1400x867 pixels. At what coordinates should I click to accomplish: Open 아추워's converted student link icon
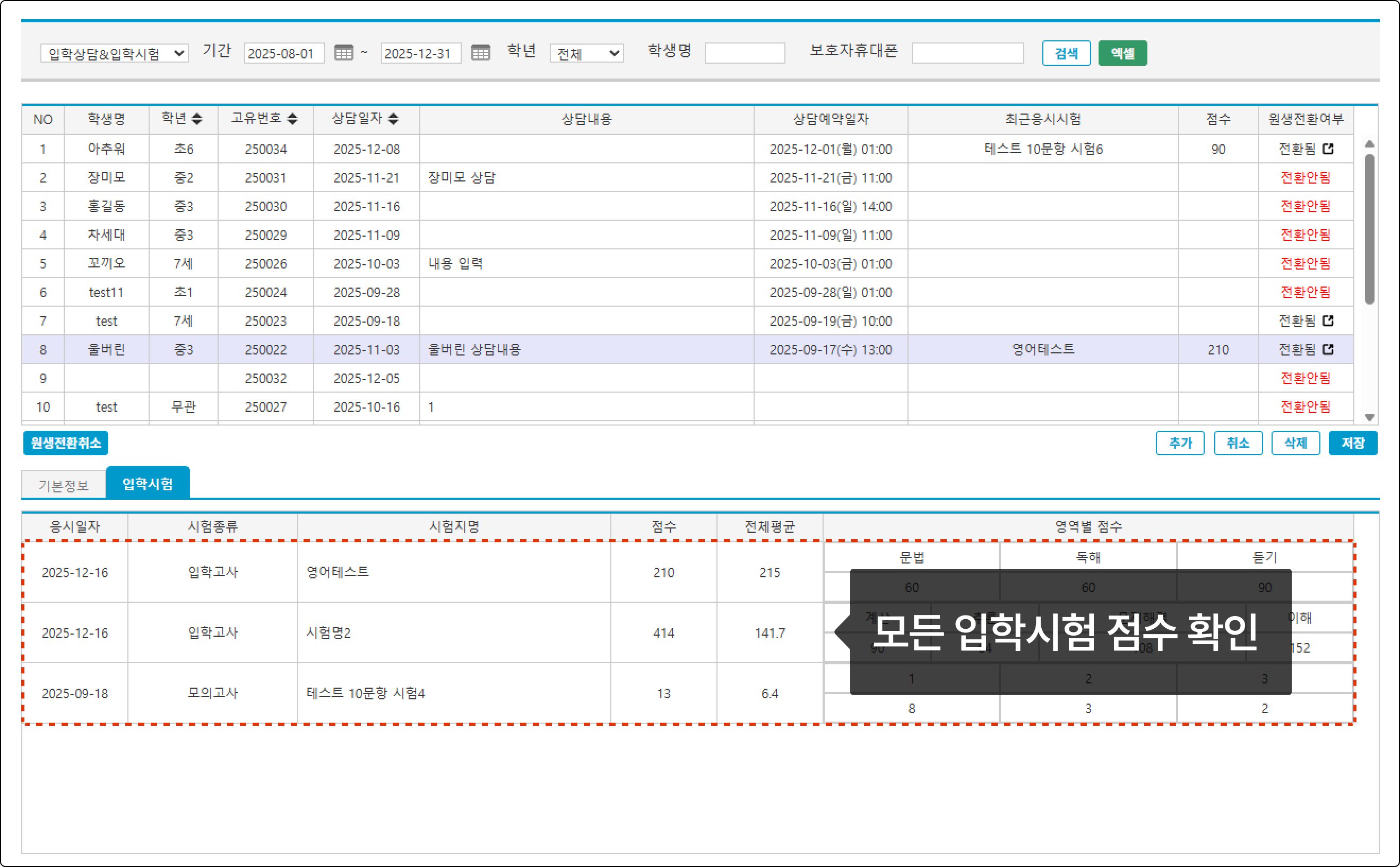click(1328, 149)
